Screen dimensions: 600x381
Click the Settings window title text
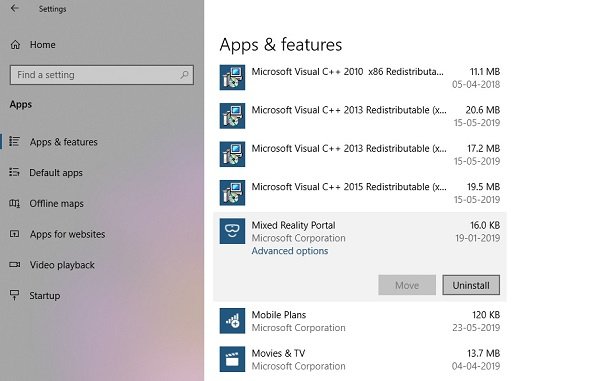(x=52, y=9)
